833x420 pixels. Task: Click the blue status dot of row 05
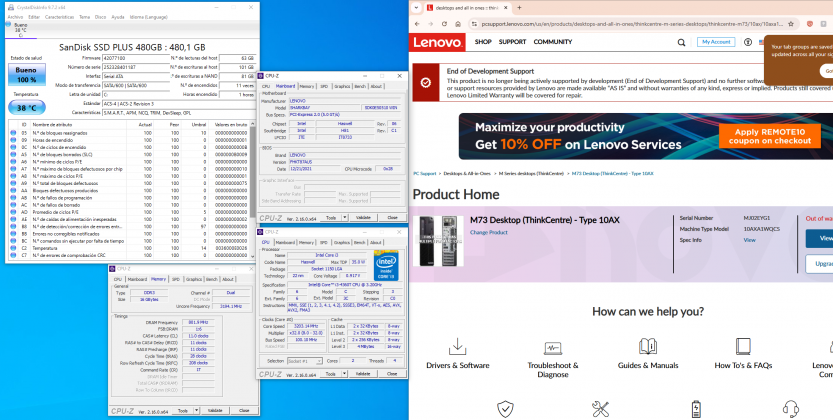[13, 133]
